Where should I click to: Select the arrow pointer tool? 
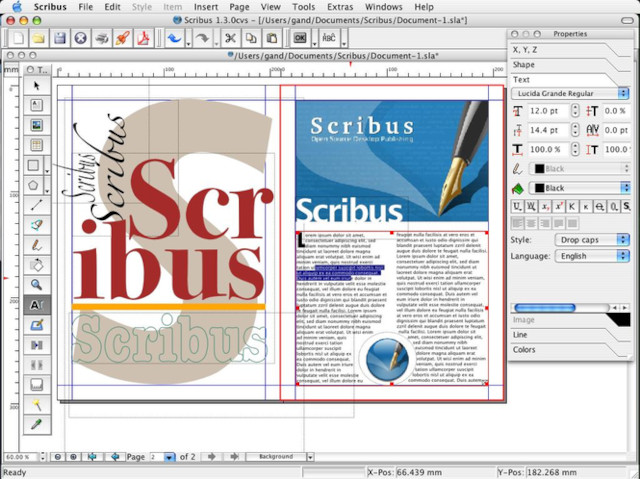coord(37,86)
